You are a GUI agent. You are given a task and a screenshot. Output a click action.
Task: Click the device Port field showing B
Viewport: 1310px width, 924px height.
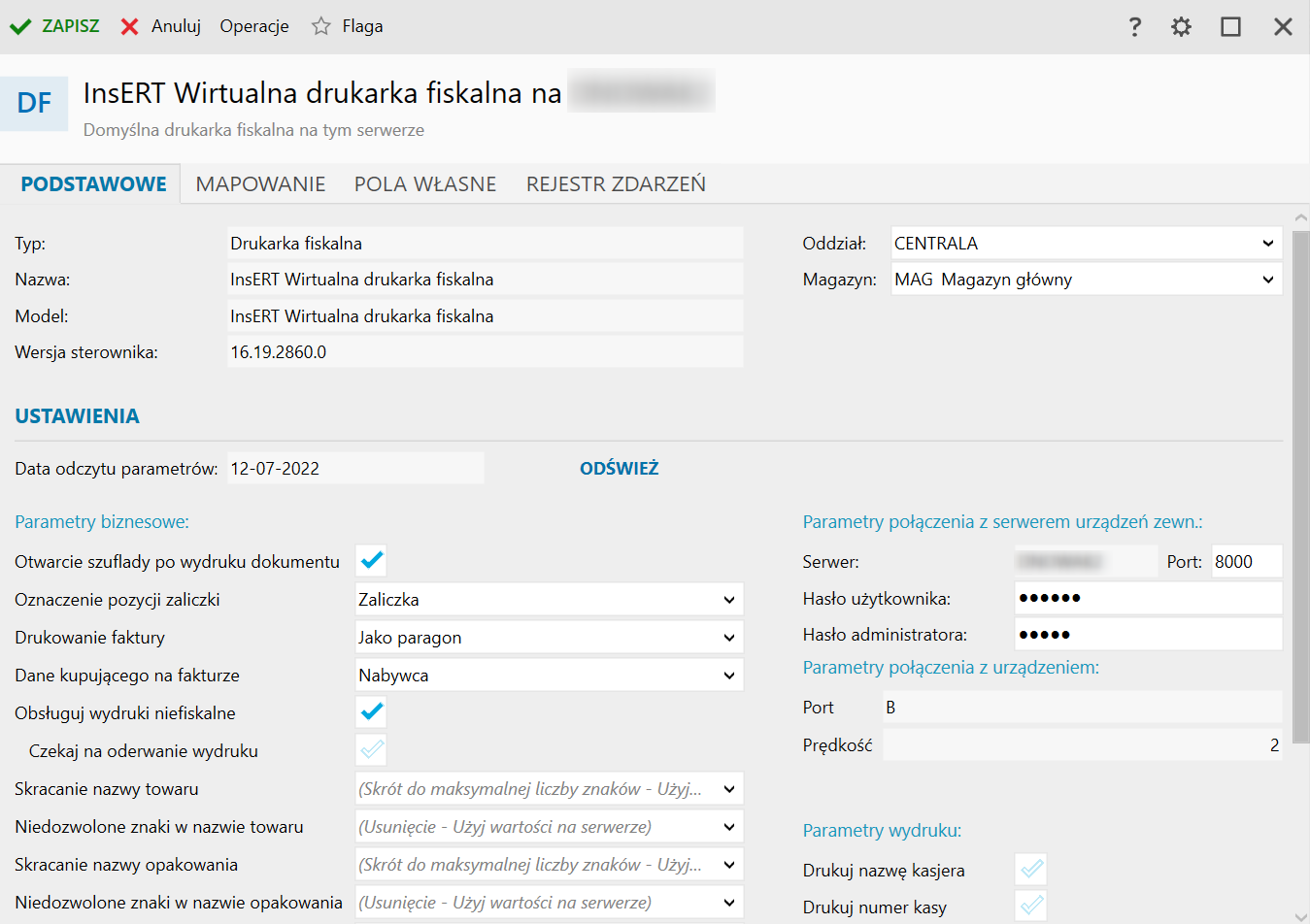pyautogui.click(x=1082, y=708)
